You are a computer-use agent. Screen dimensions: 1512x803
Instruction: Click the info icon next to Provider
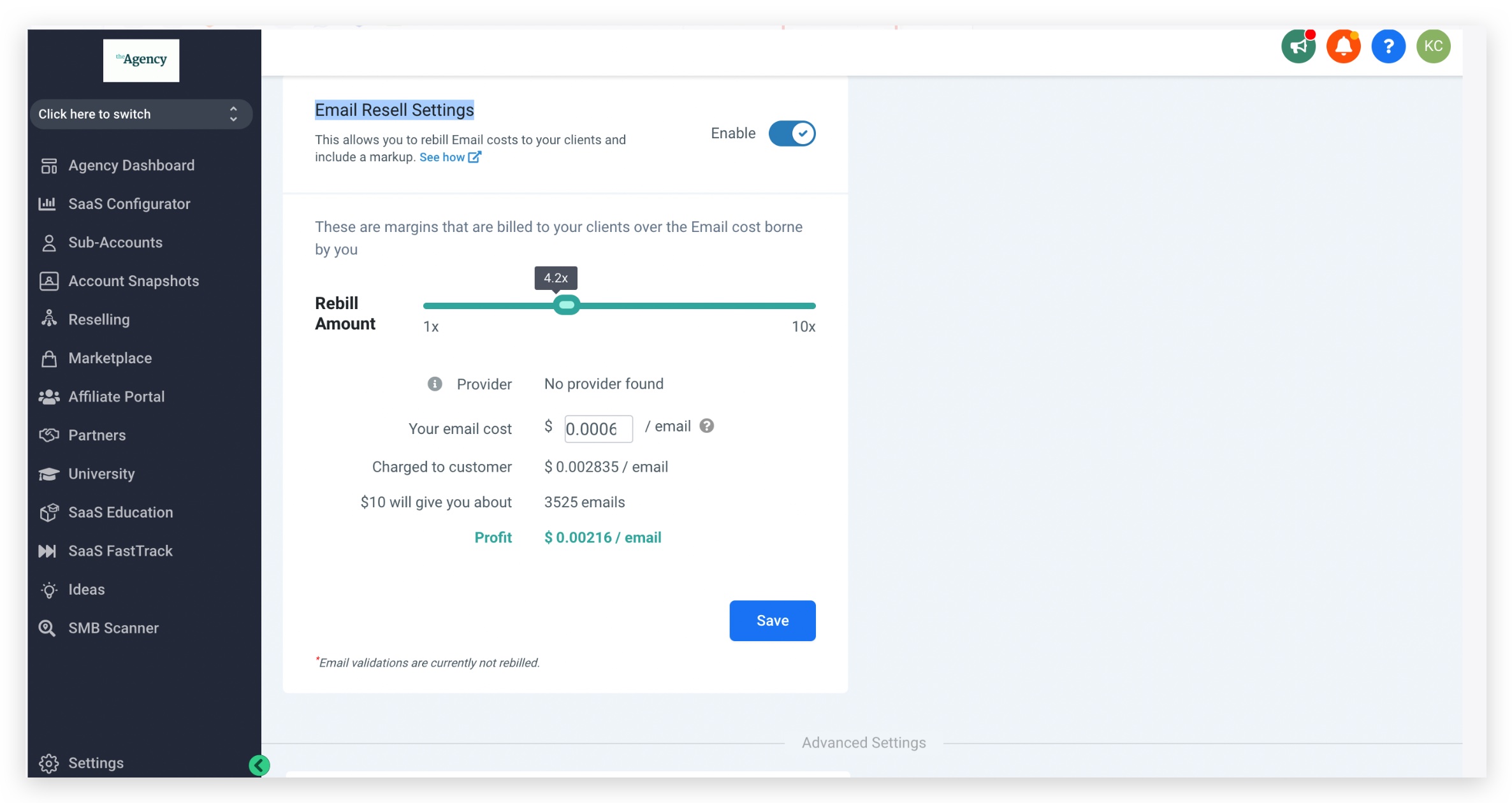(435, 384)
